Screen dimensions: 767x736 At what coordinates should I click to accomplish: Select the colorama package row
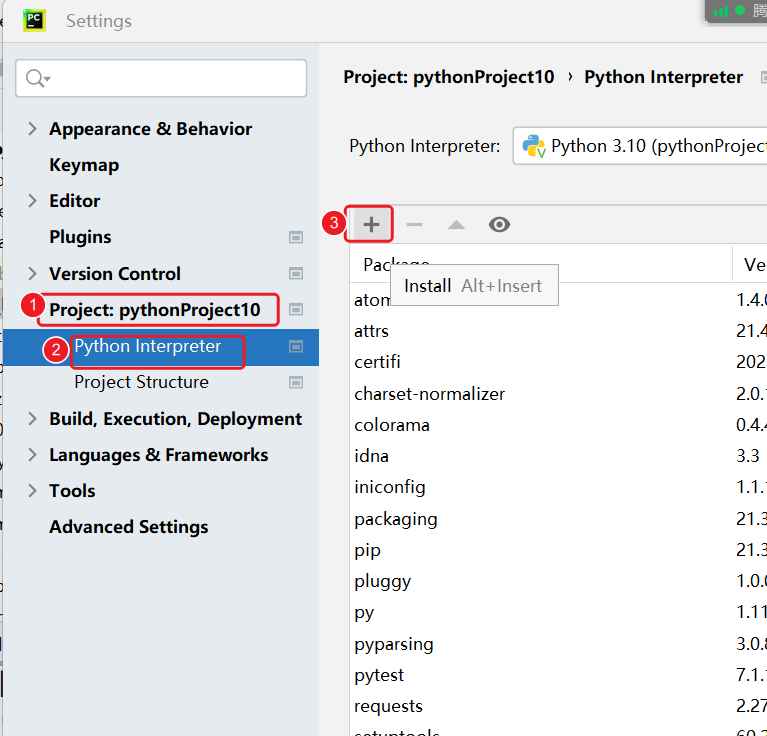point(558,425)
